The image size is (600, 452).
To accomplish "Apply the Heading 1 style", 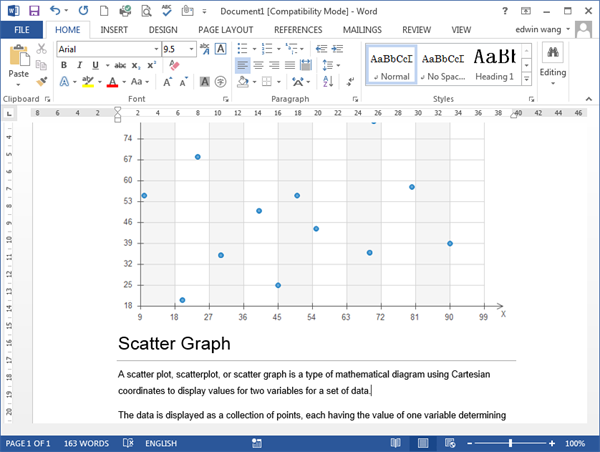I will (494, 63).
